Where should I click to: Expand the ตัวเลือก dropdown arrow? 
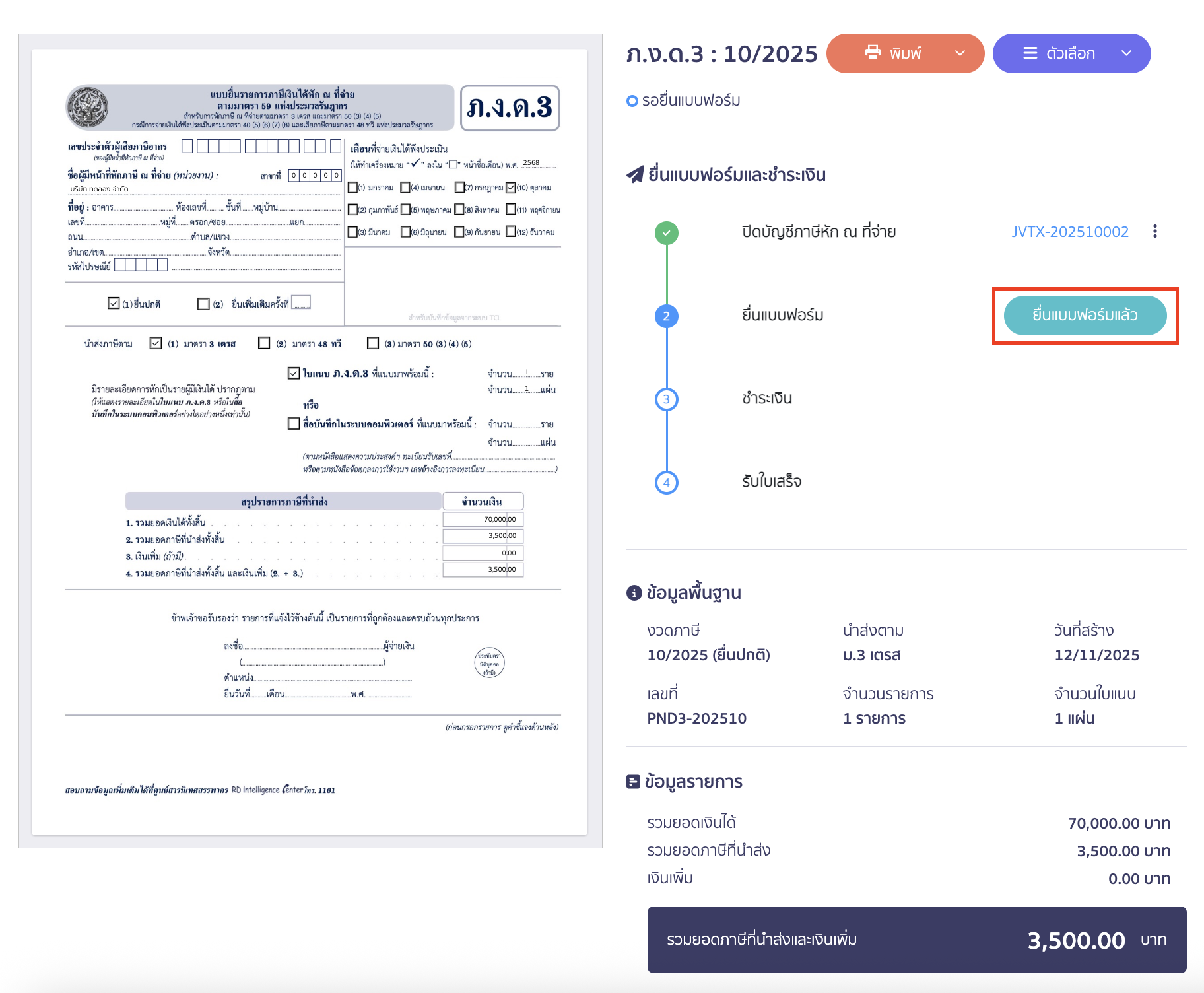pos(1126,53)
